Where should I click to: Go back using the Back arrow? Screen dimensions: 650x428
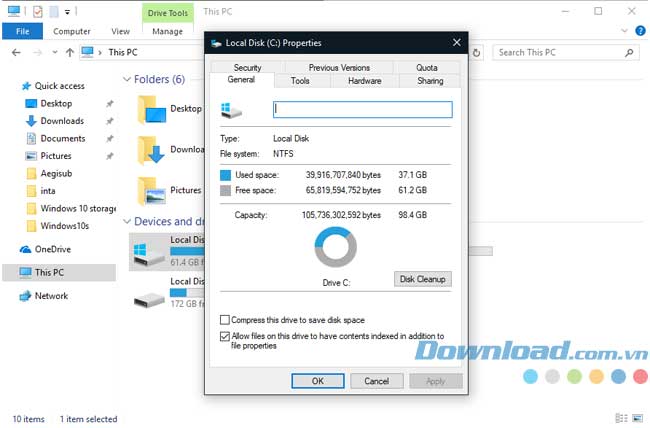pos(16,53)
